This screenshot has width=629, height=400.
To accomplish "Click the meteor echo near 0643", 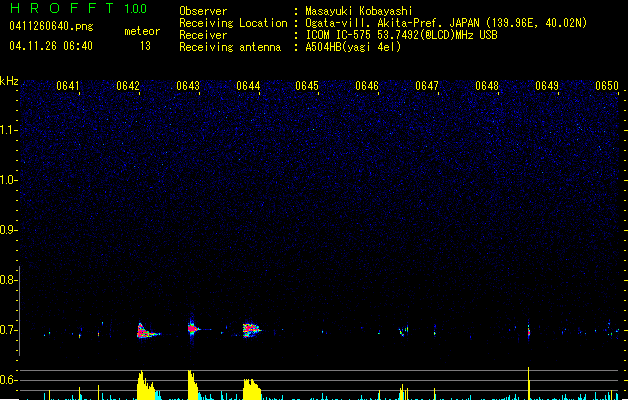I will tap(192, 327).
